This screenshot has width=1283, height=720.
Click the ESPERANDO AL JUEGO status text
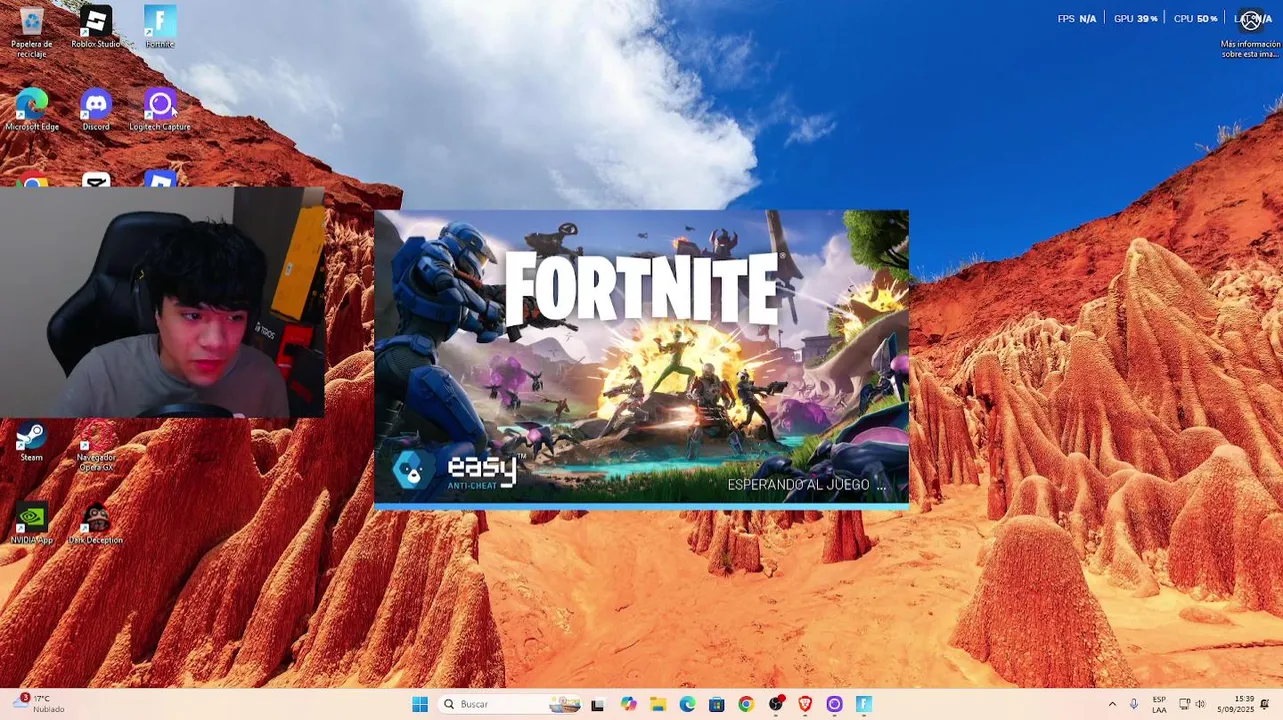[806, 485]
